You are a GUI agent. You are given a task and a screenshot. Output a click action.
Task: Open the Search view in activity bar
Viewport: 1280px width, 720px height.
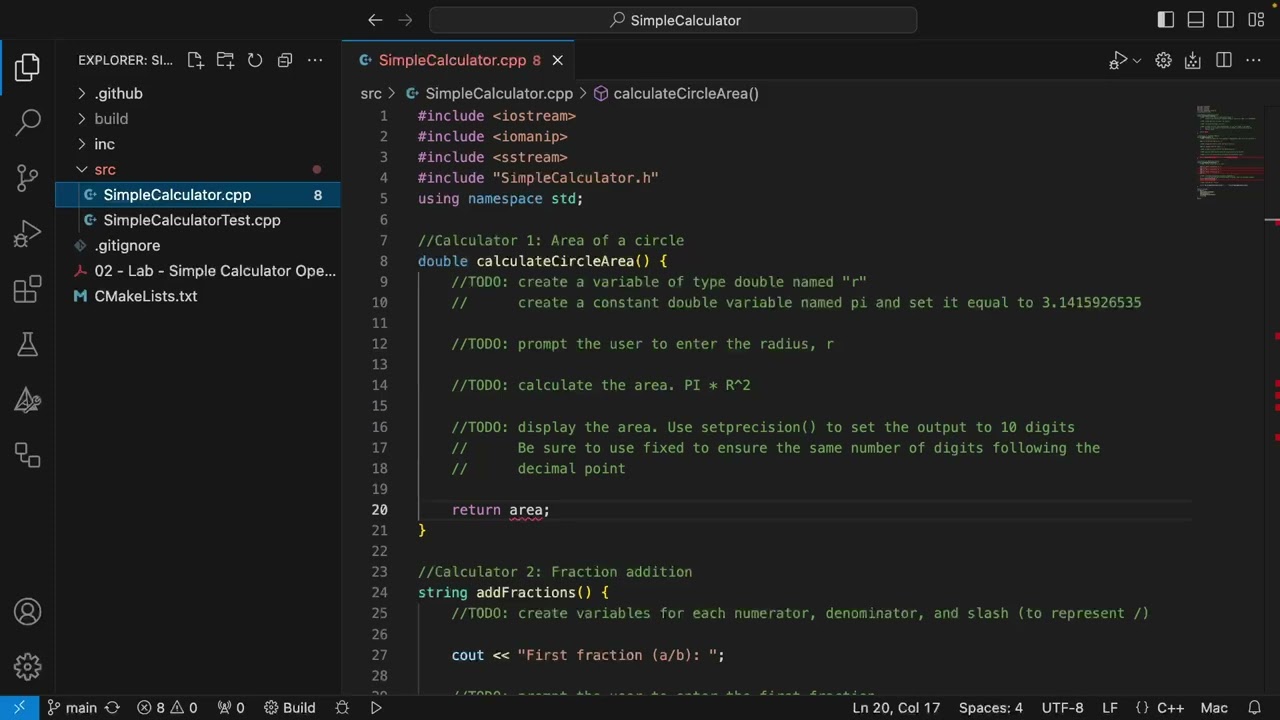coord(28,123)
